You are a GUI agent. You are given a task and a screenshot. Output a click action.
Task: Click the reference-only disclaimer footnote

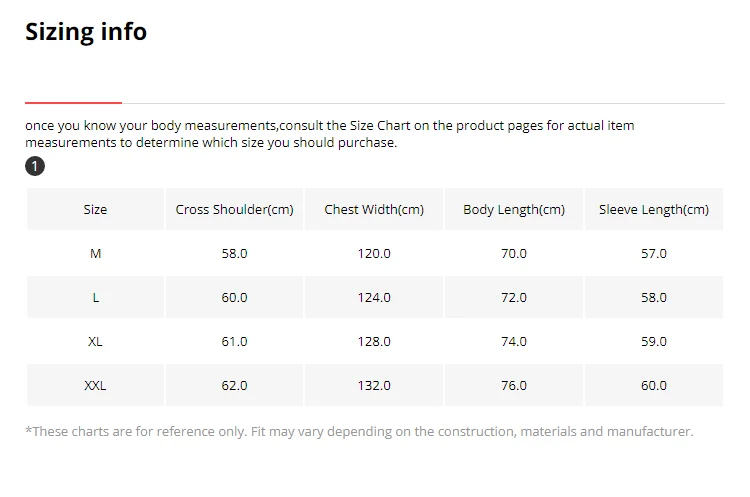(359, 432)
